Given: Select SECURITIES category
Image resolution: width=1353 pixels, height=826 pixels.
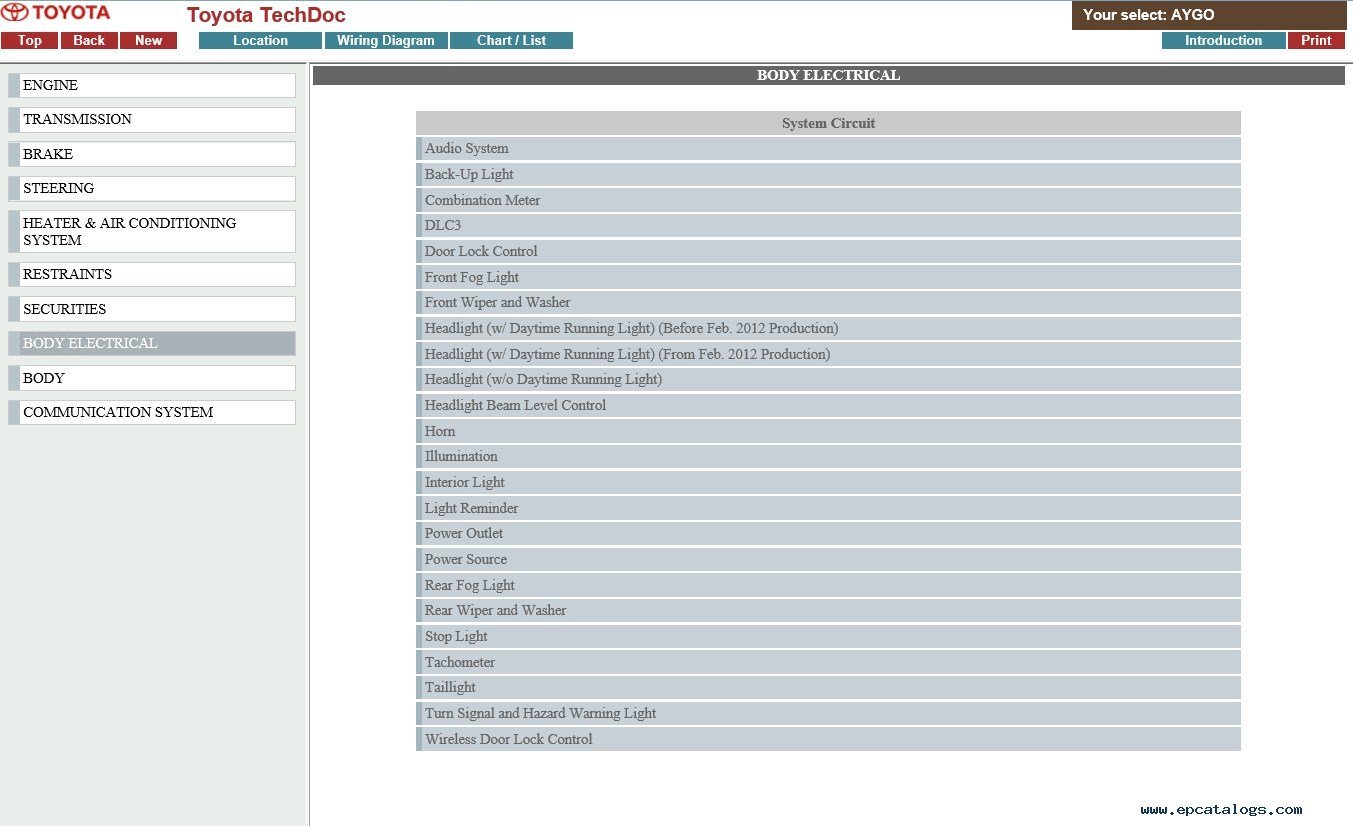Looking at the screenshot, I should (x=152, y=309).
